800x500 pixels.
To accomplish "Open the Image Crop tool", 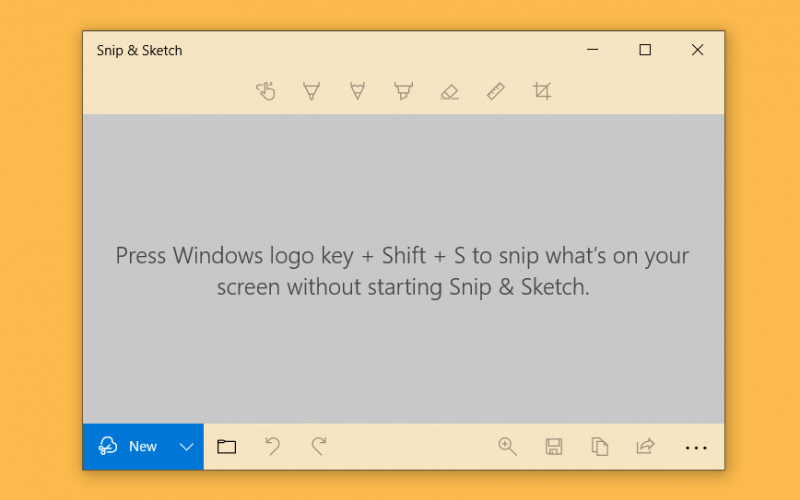I will pos(542,91).
